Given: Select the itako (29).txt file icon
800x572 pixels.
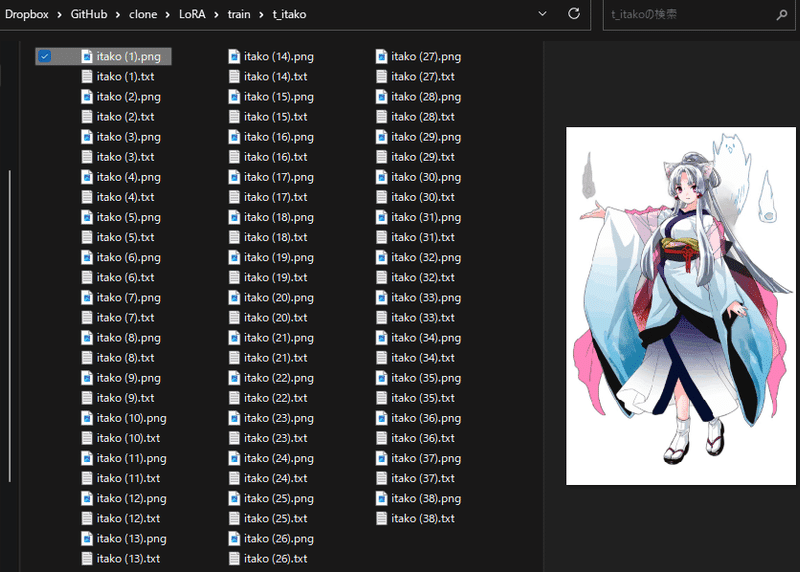Looking at the screenshot, I should 382,157.
